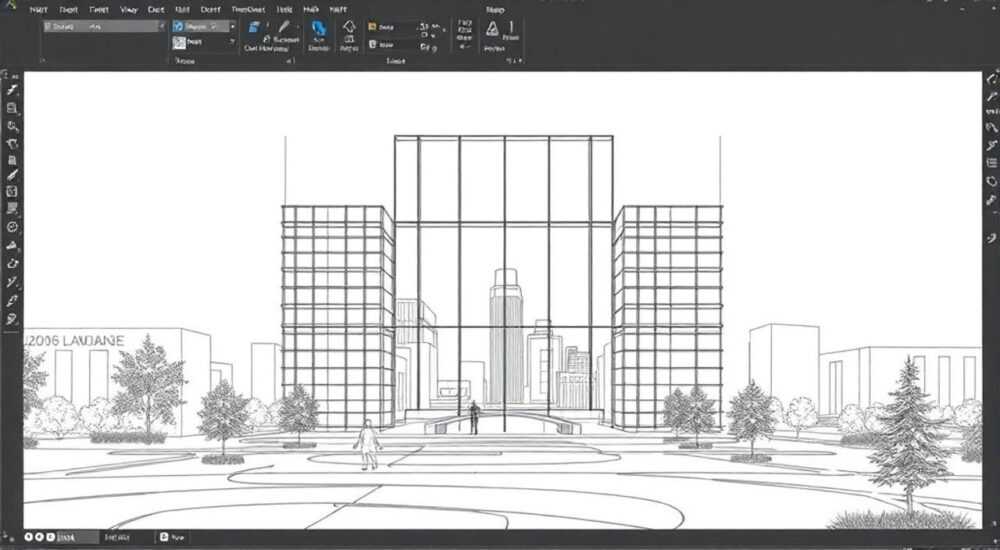
Task: Click the diamond-shaped ribbon icon
Action: pos(349,27)
